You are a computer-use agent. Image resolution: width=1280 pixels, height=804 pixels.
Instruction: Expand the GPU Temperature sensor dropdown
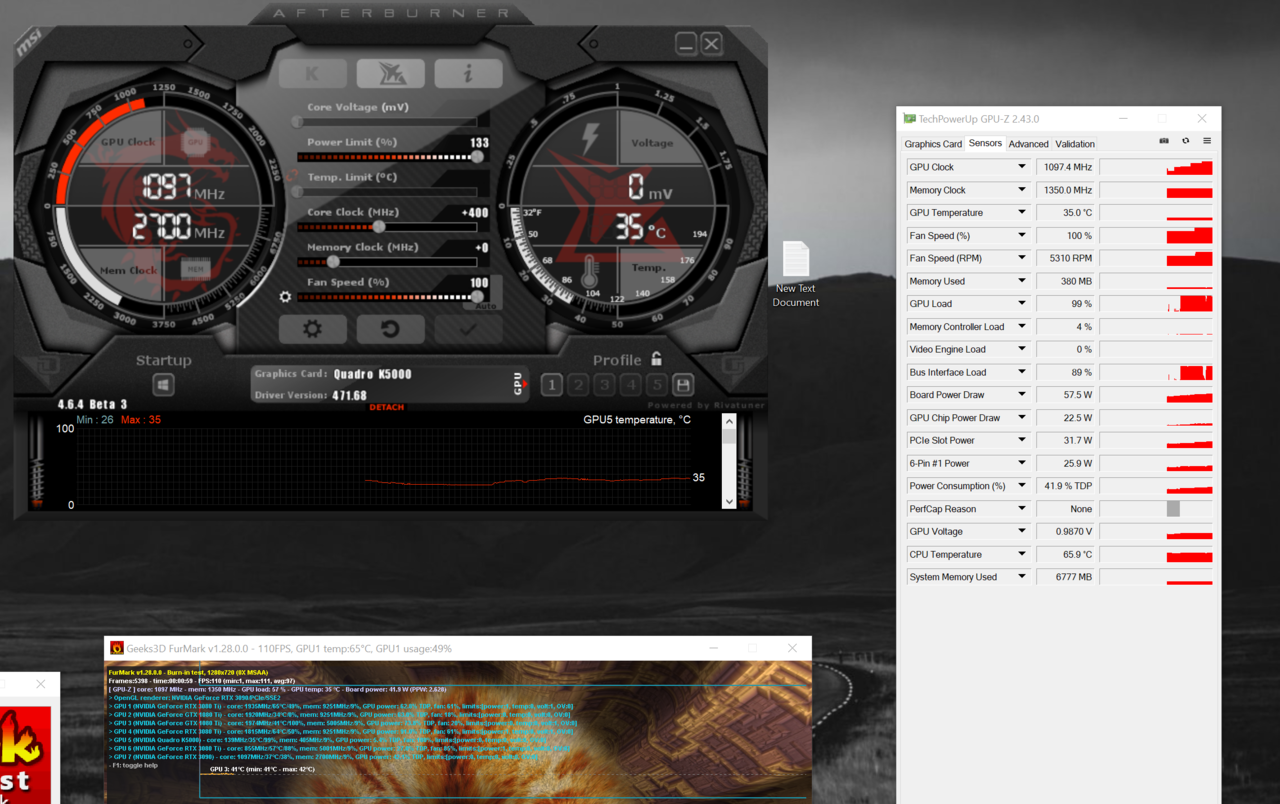(1021, 213)
